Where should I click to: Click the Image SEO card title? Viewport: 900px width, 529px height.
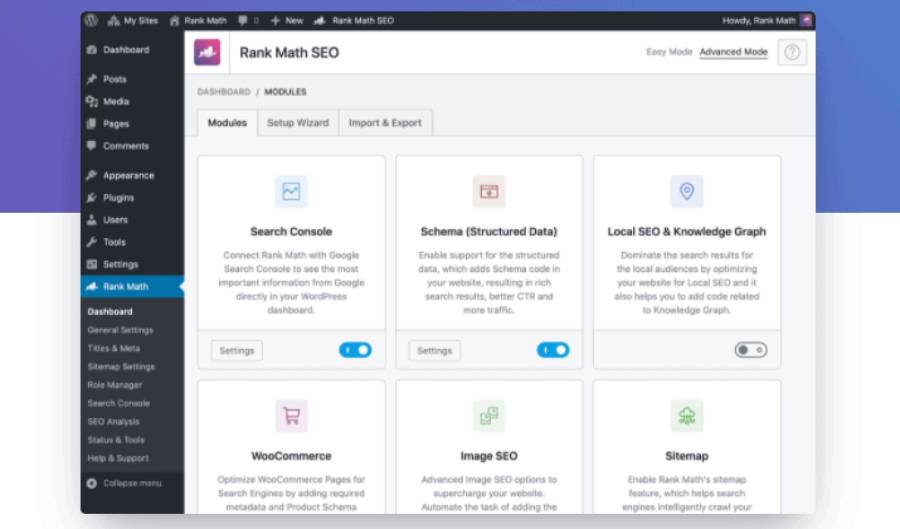pos(489,456)
